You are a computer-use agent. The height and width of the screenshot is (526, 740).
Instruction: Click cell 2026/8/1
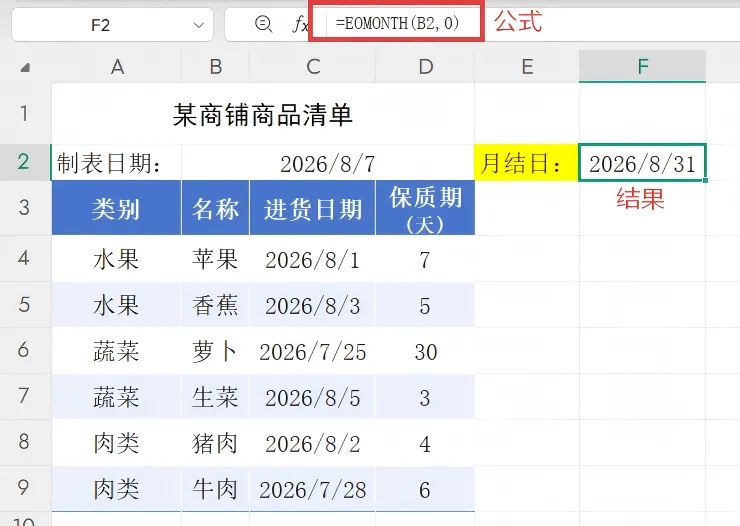[x=312, y=259]
